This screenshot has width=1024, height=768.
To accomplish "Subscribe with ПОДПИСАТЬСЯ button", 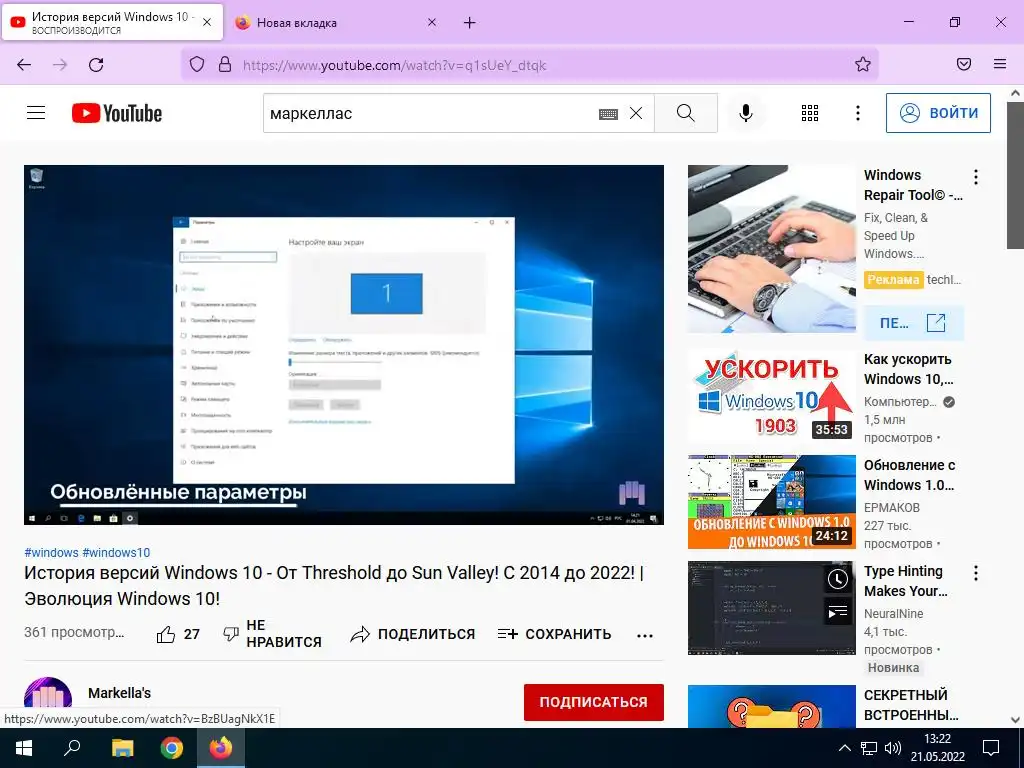I will (594, 702).
